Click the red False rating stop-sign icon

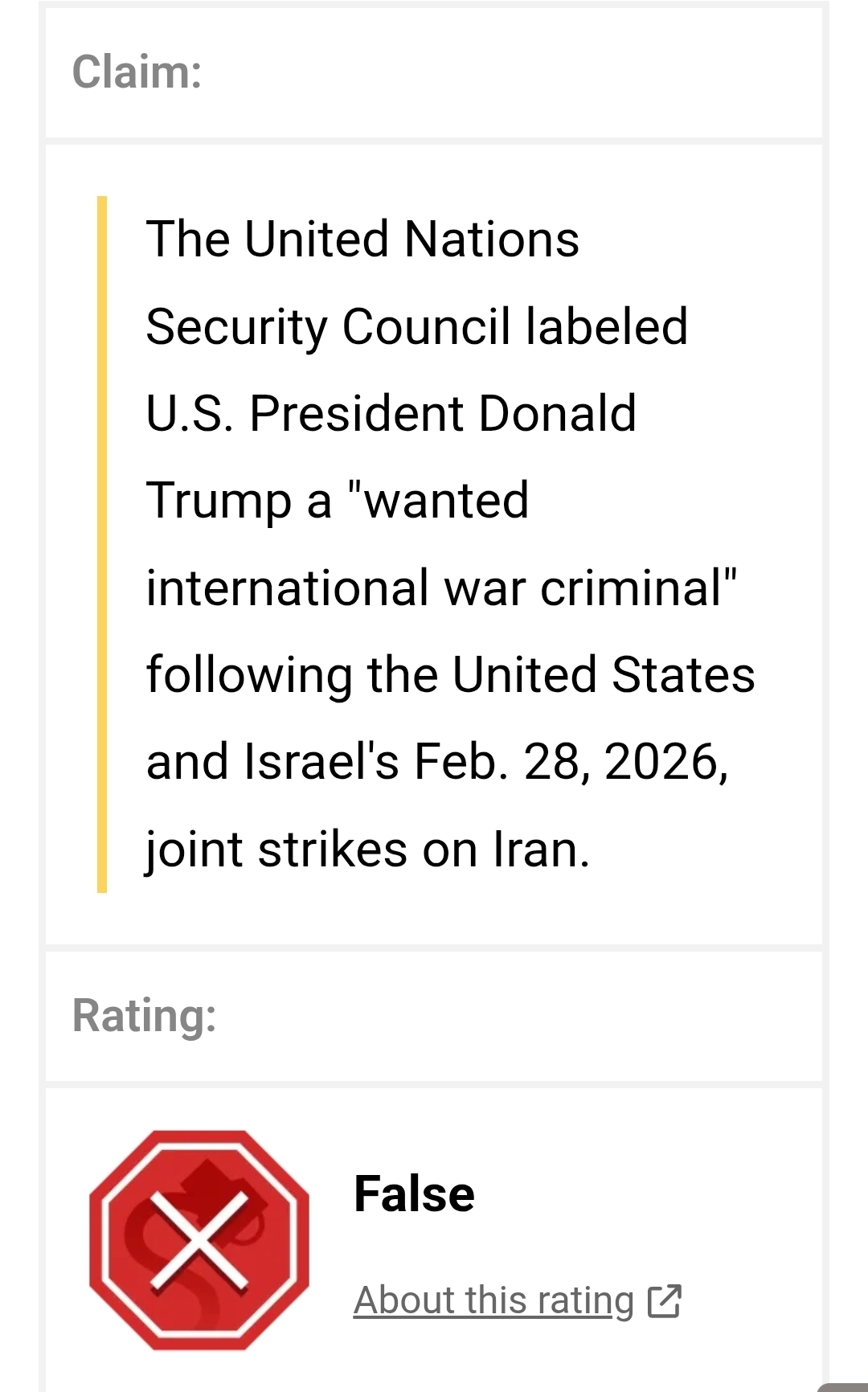[199, 1239]
